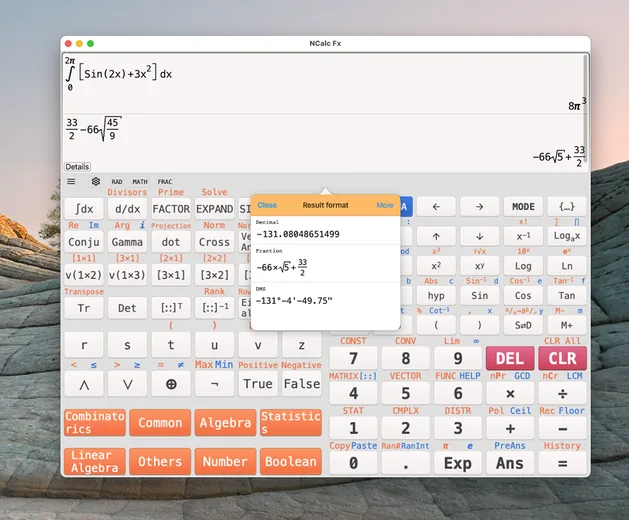Screen dimensions: 629x520
Task: Insert curly braces with {…} key
Action: coord(567,207)
